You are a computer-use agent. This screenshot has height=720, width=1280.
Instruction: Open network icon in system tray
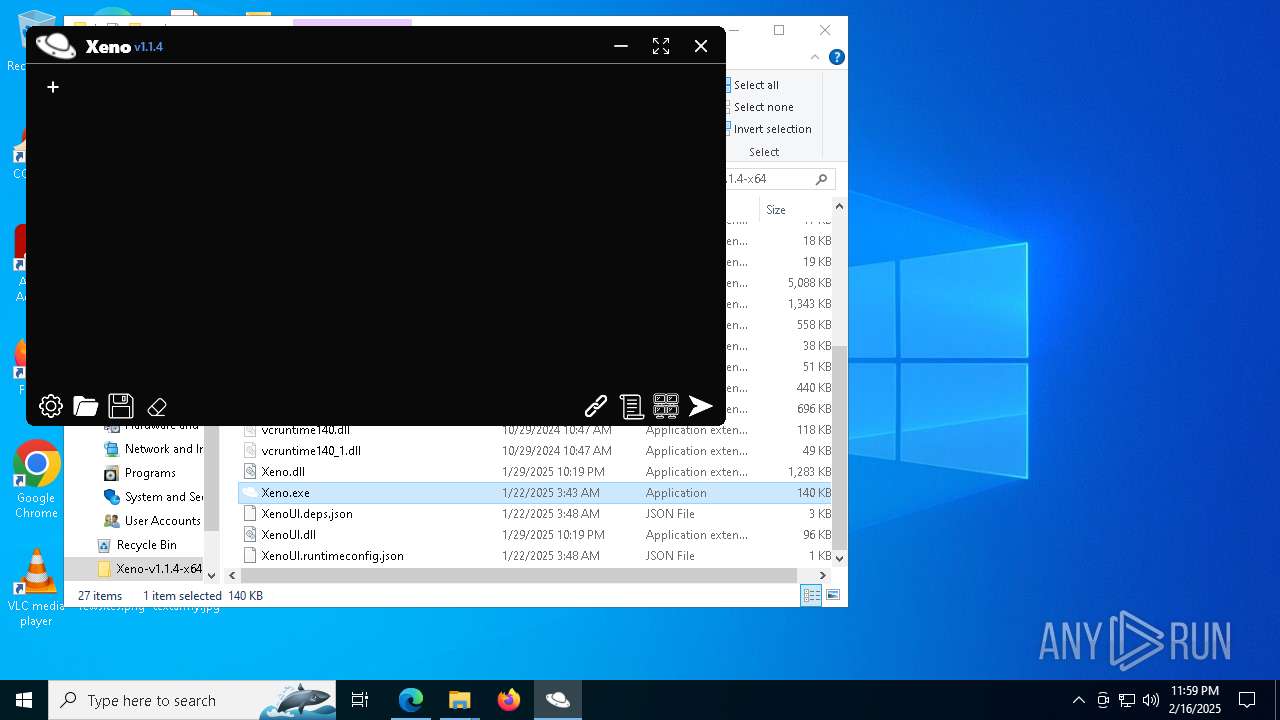tap(1127, 700)
